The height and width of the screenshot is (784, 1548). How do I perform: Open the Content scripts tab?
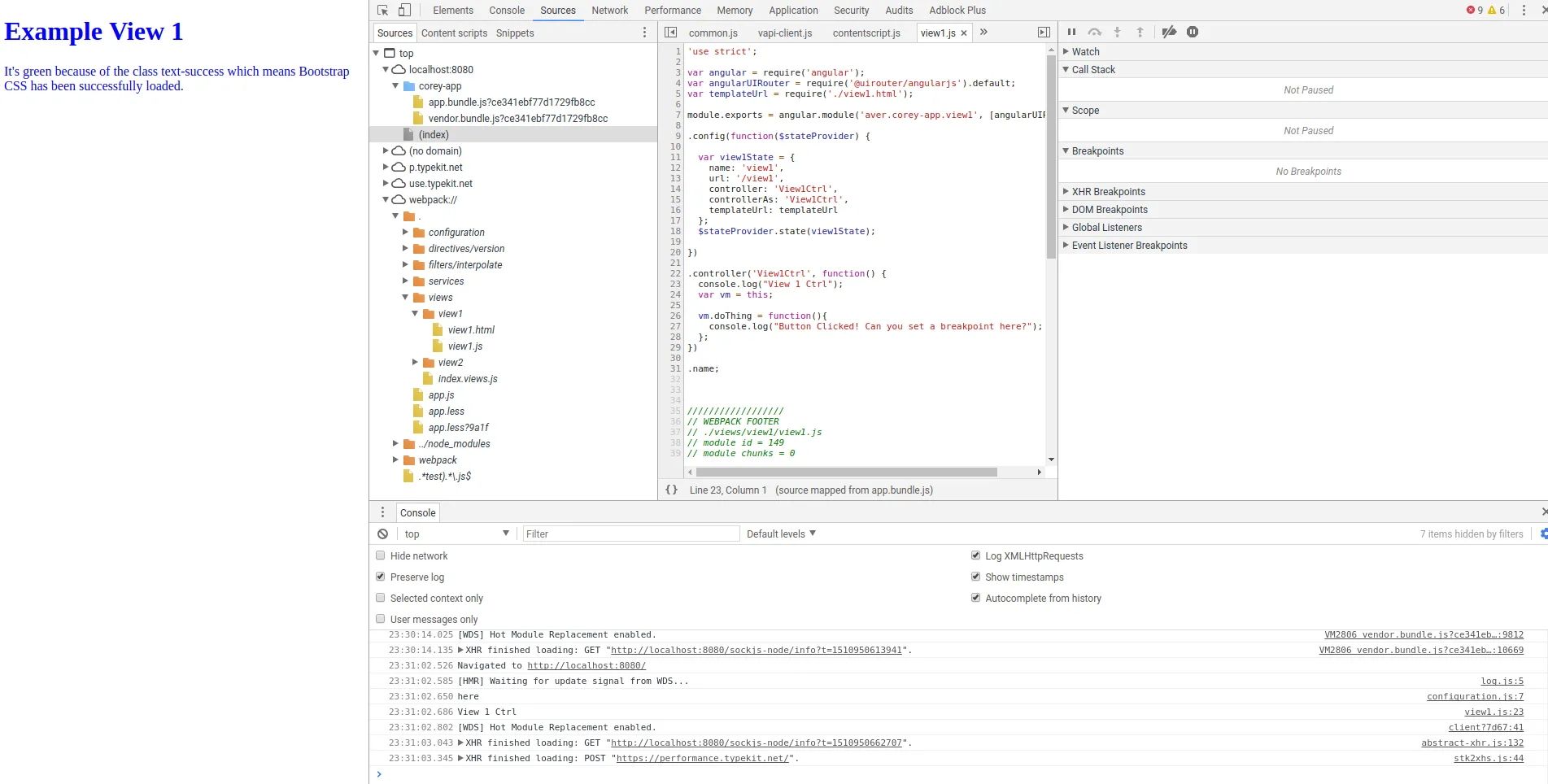454,33
